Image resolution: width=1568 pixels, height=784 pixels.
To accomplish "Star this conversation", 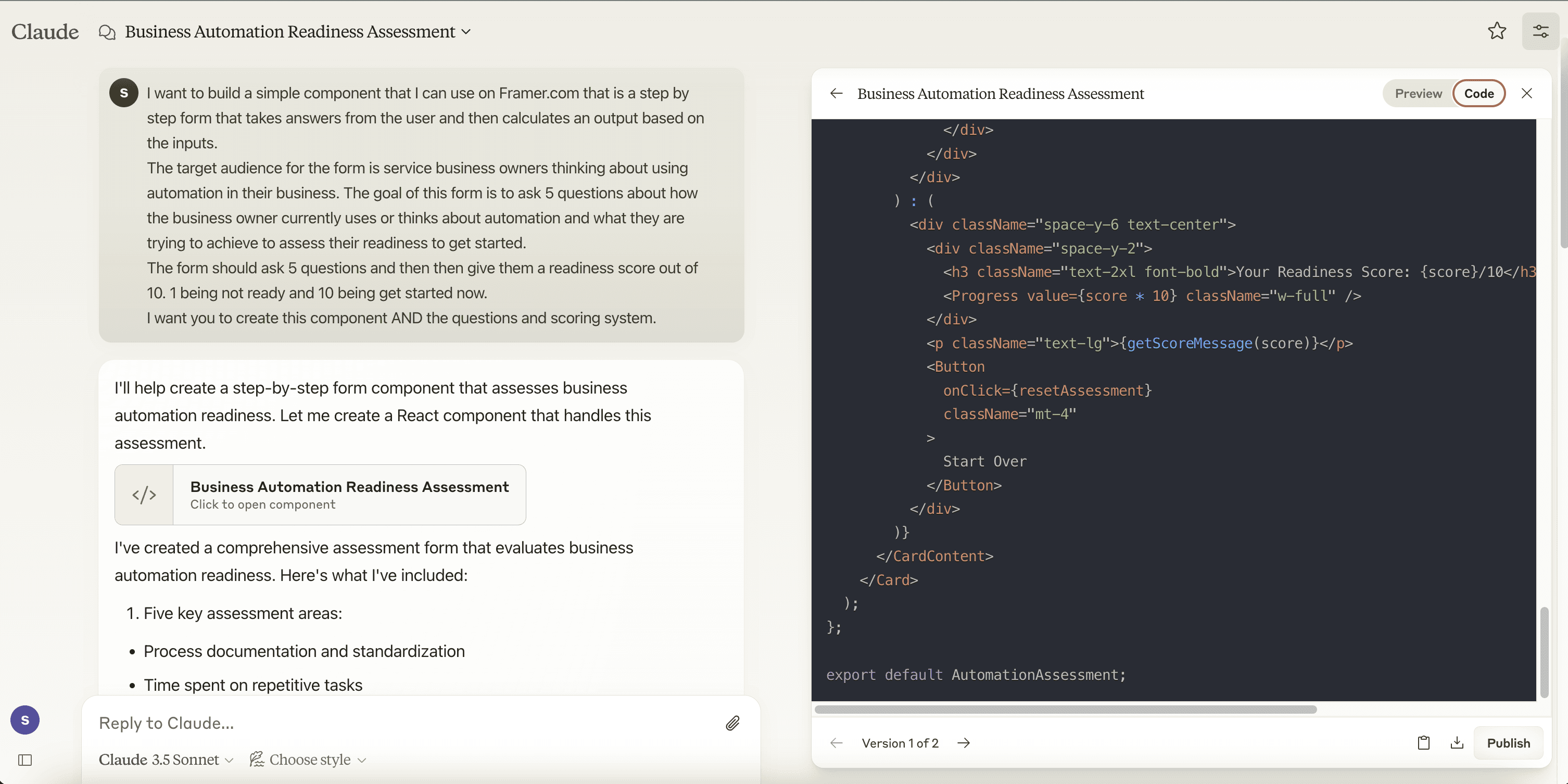I will 1497,31.
